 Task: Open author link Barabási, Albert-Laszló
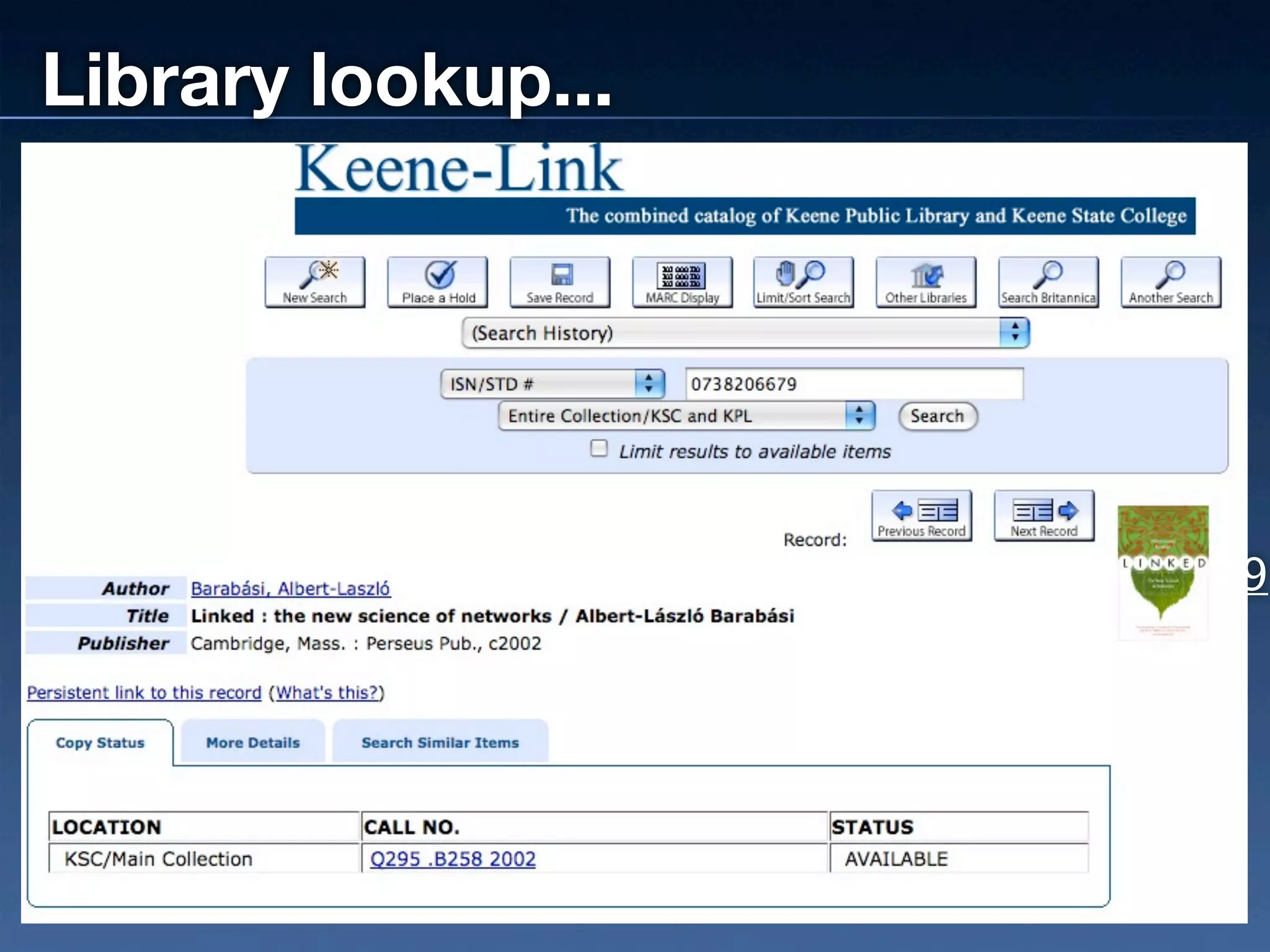pyautogui.click(x=290, y=588)
